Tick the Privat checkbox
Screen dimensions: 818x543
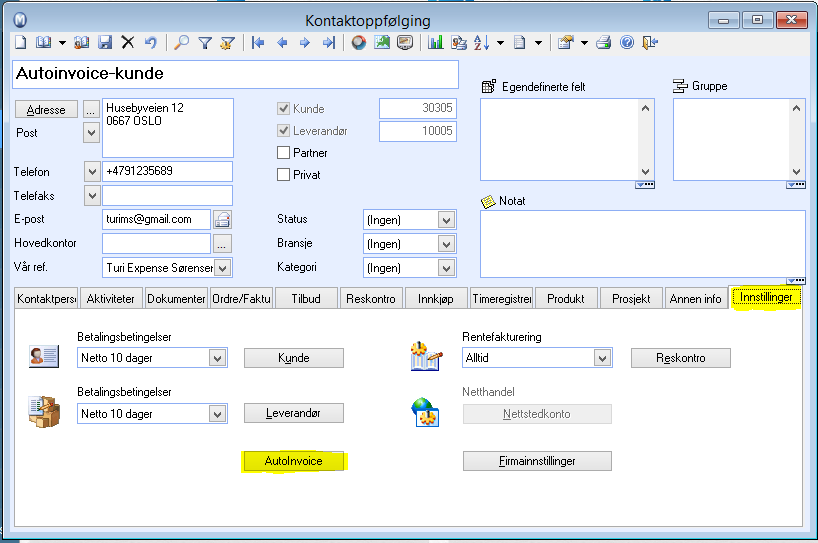click(x=283, y=175)
